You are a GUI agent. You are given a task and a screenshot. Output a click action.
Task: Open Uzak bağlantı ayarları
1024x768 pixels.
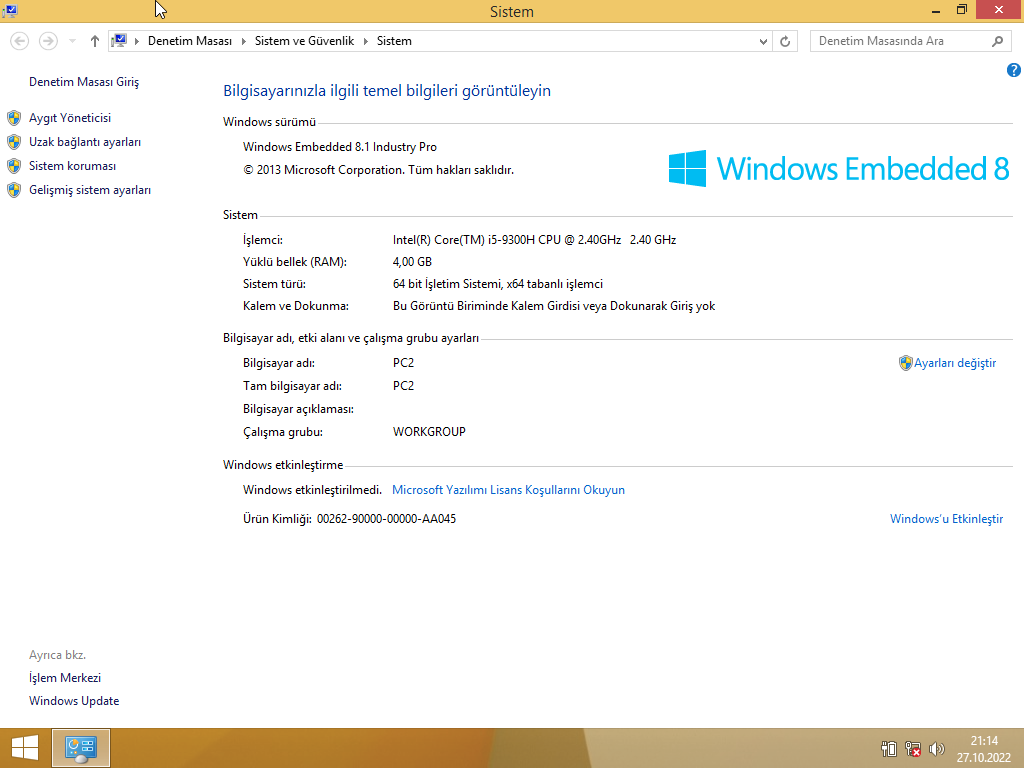tap(85, 142)
